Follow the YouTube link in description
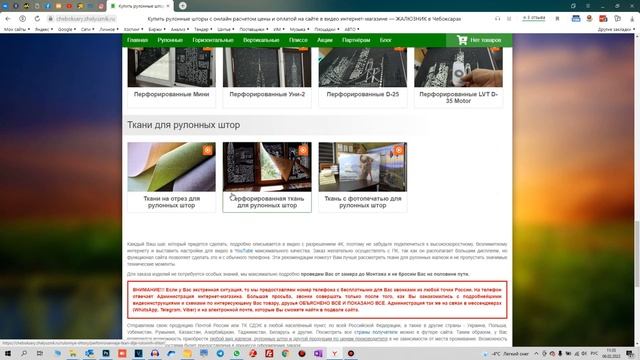Image resolution: width=640 pixels, height=360 pixels. pos(244,251)
